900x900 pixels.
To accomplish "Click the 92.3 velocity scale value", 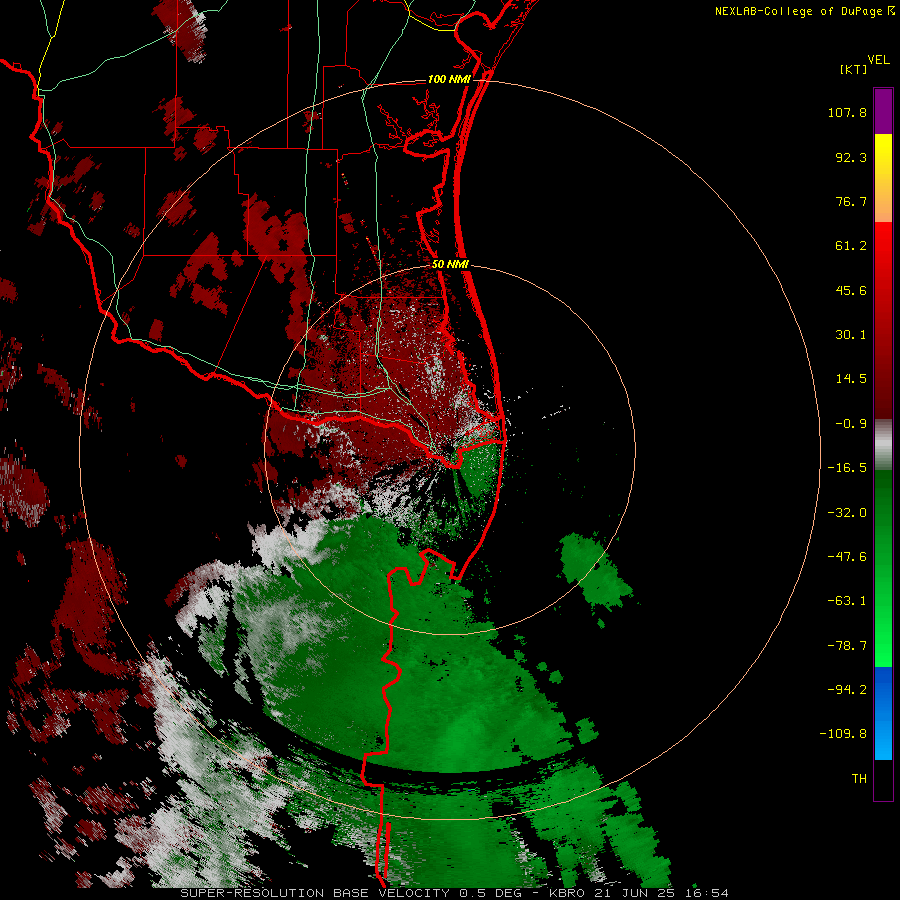I will (x=851, y=157).
